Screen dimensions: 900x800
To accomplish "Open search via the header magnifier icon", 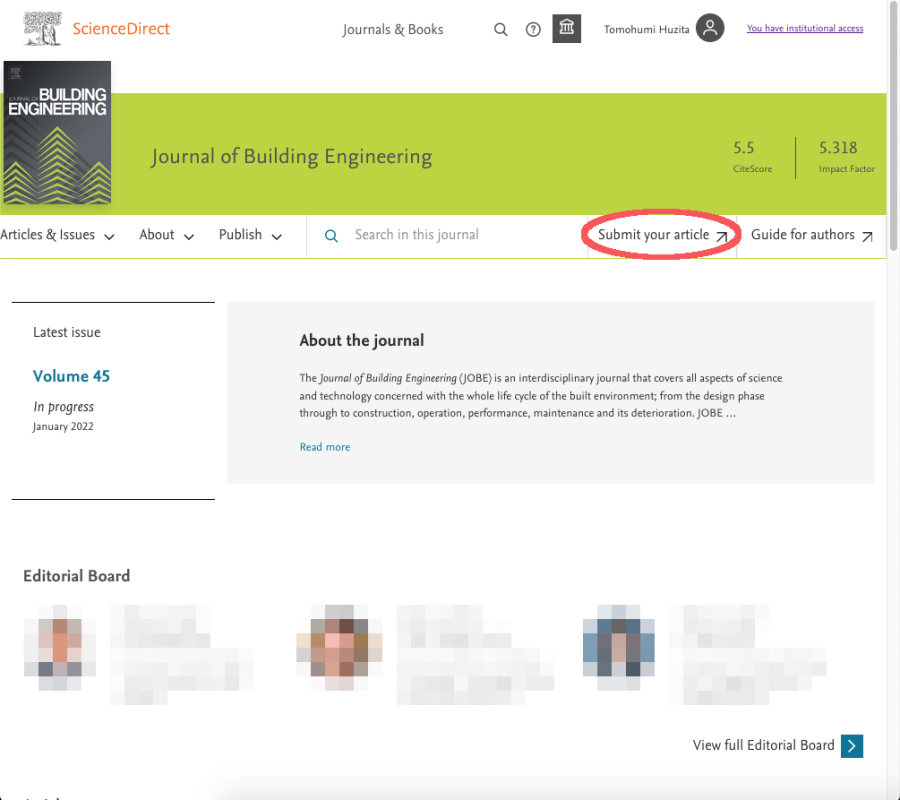I will (x=501, y=29).
